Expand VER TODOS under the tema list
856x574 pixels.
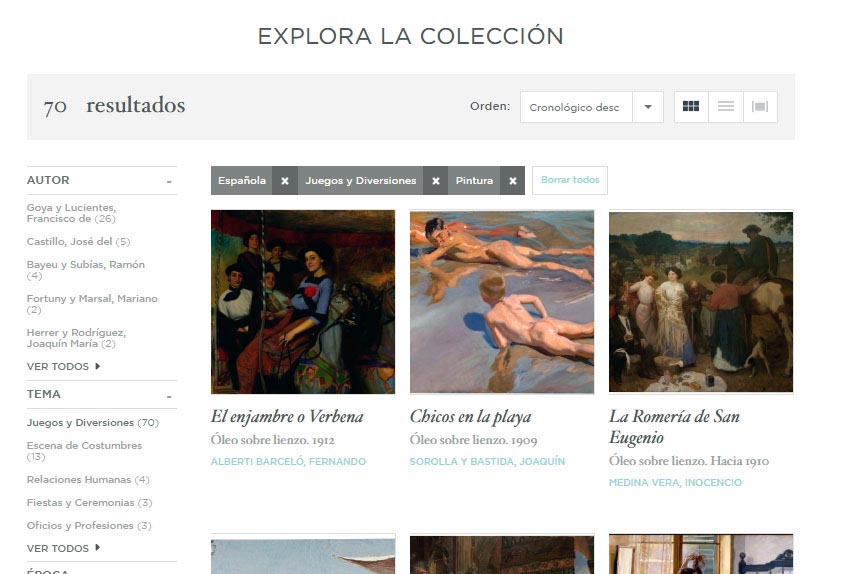[x=63, y=548]
